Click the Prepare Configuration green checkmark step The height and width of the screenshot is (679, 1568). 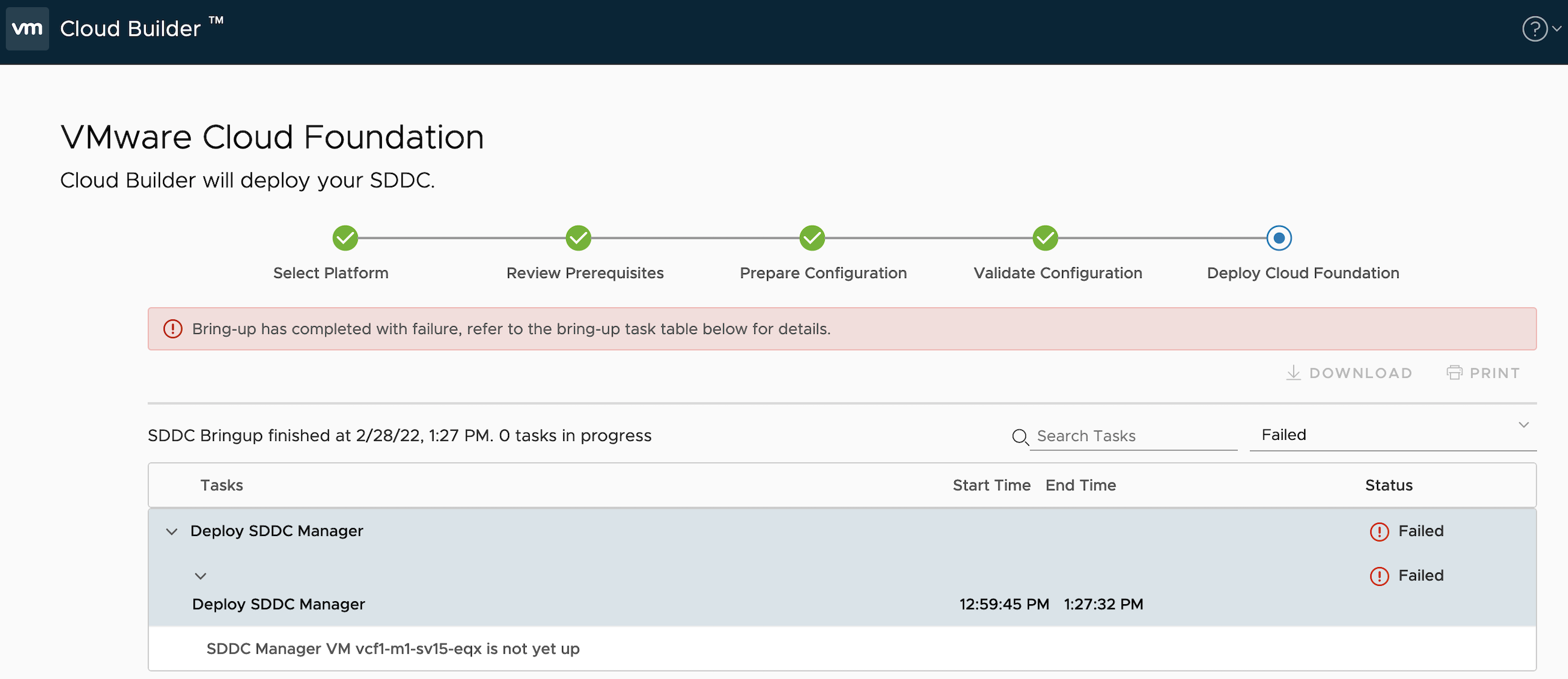pyautogui.click(x=812, y=238)
